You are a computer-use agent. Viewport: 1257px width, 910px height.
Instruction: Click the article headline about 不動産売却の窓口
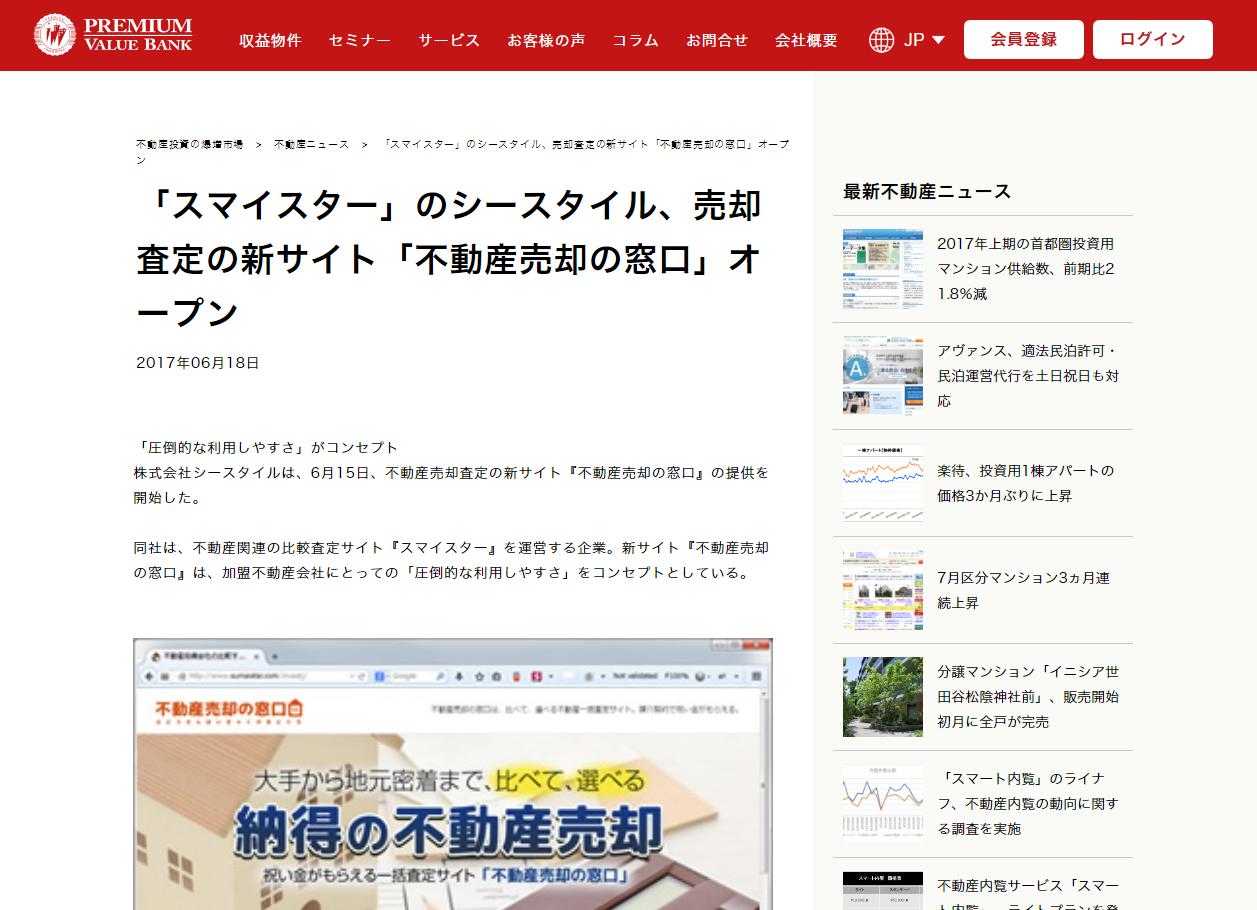pyautogui.click(x=449, y=260)
